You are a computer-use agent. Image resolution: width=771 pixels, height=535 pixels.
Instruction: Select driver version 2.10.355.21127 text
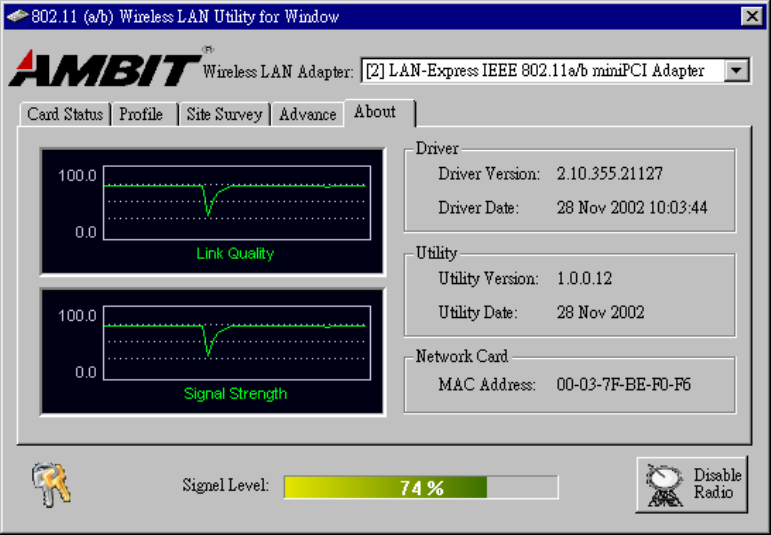tap(610, 174)
